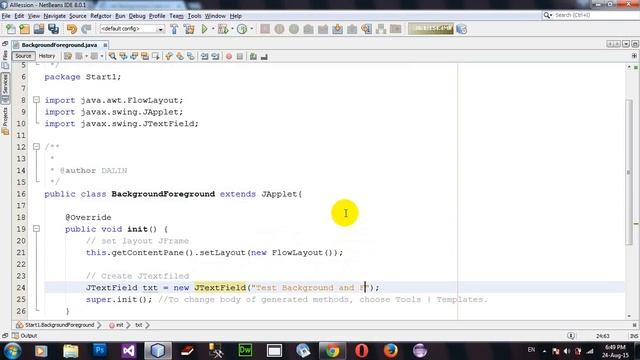640x360 pixels.
Task: Click the Find Selection magnifier icon
Action: coord(112,56)
